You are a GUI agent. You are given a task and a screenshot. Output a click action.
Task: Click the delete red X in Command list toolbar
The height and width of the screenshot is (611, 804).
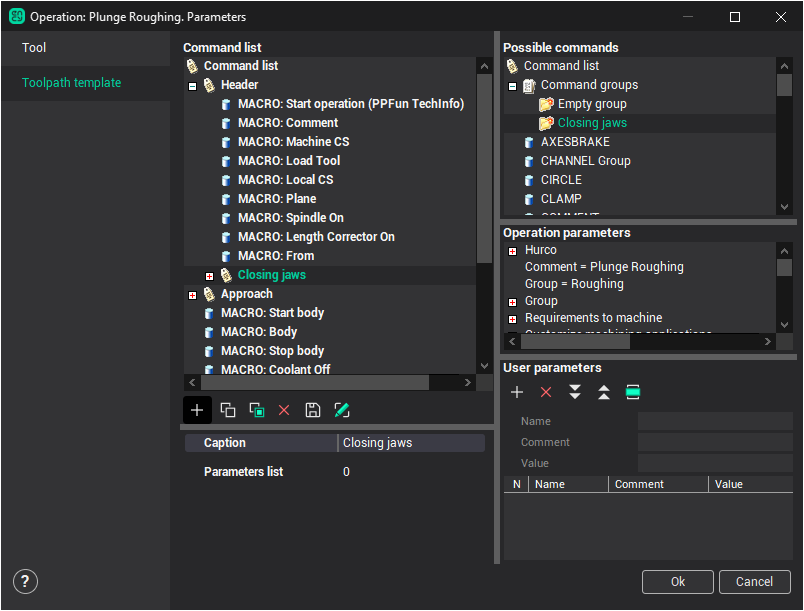coord(284,410)
